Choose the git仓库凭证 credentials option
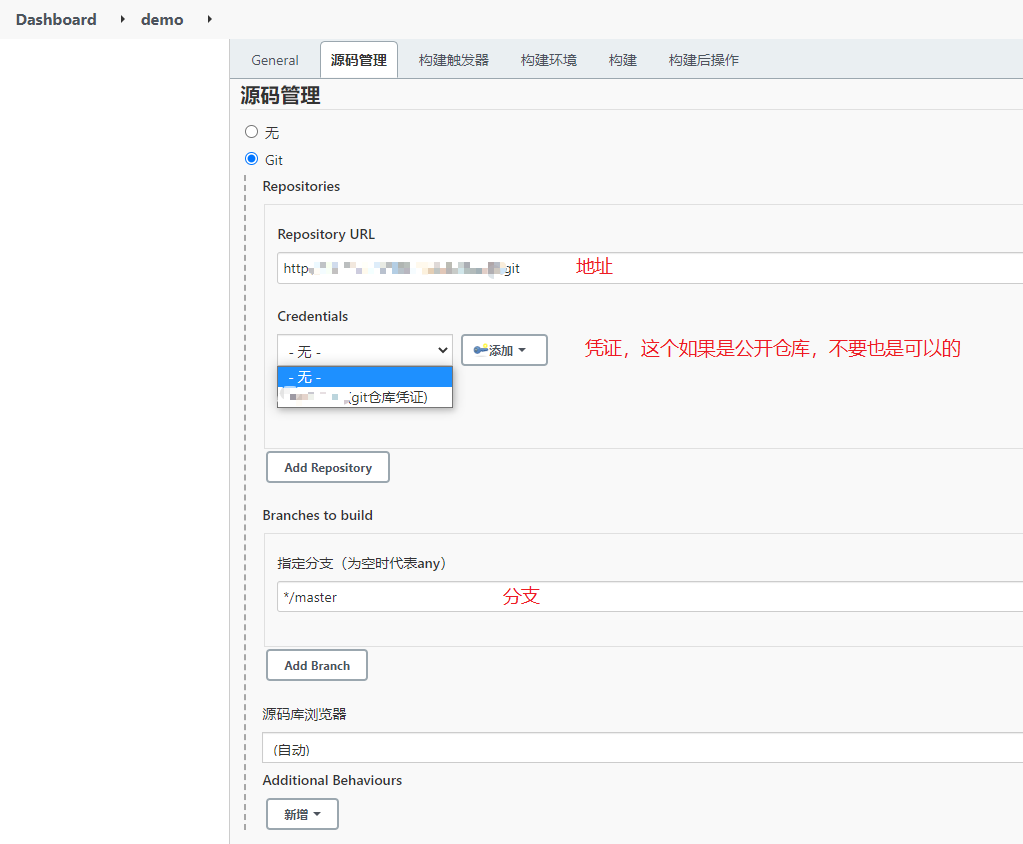 coord(364,398)
